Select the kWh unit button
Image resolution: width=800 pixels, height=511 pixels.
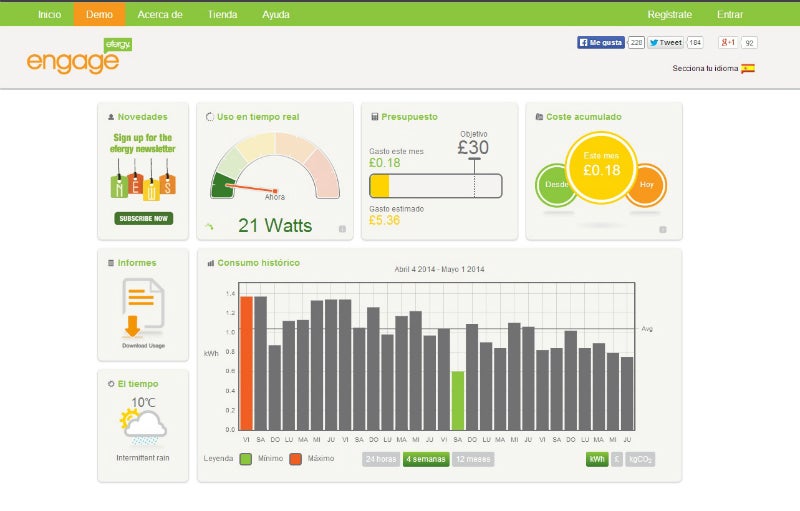(x=597, y=459)
